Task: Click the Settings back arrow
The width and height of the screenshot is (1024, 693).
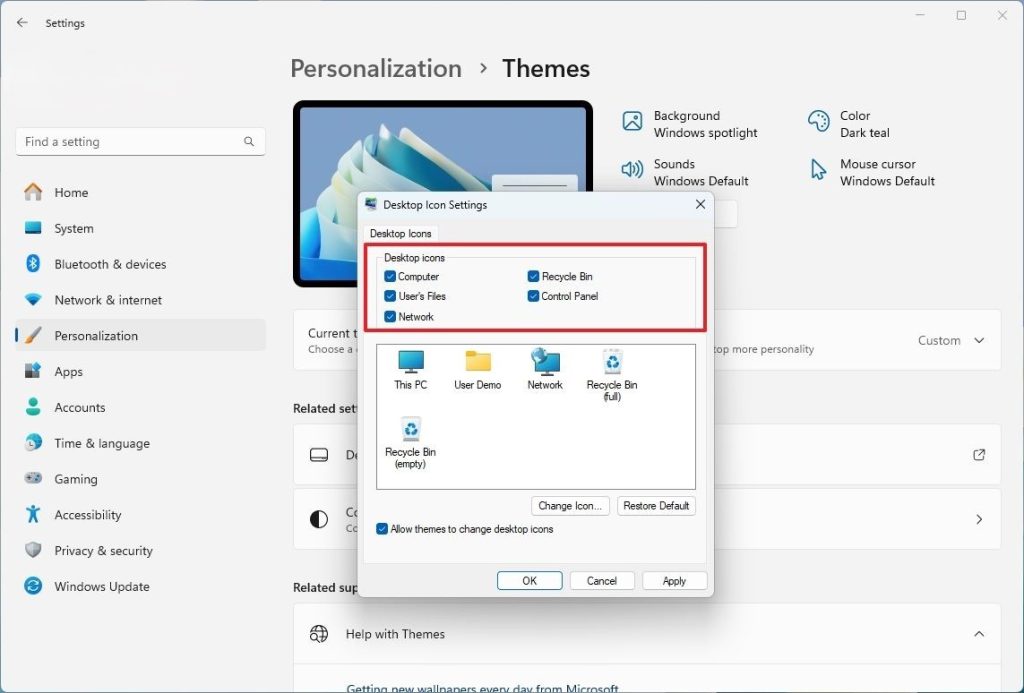Action: (x=22, y=22)
